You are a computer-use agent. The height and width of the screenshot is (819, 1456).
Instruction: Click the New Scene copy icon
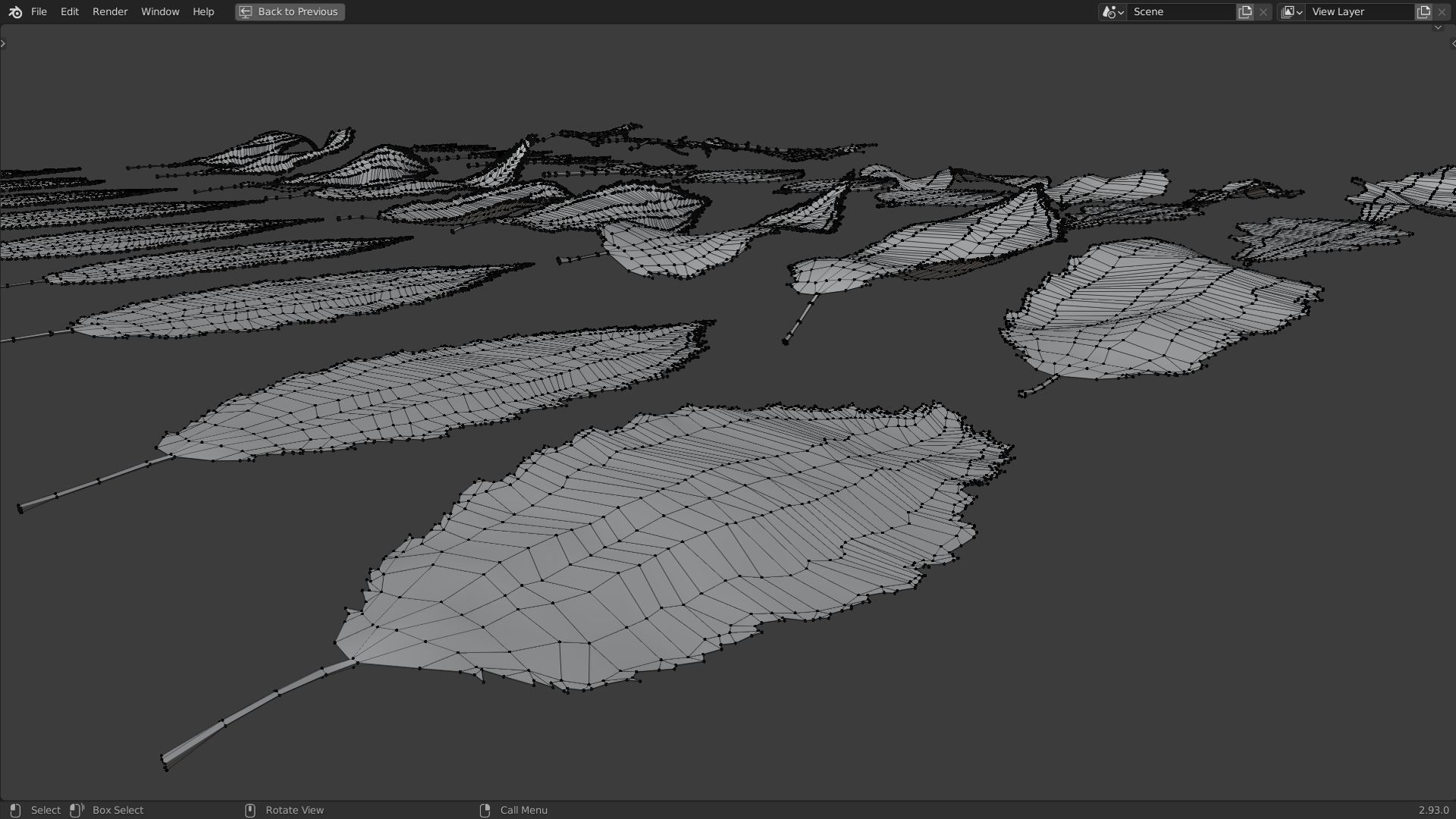(1245, 12)
